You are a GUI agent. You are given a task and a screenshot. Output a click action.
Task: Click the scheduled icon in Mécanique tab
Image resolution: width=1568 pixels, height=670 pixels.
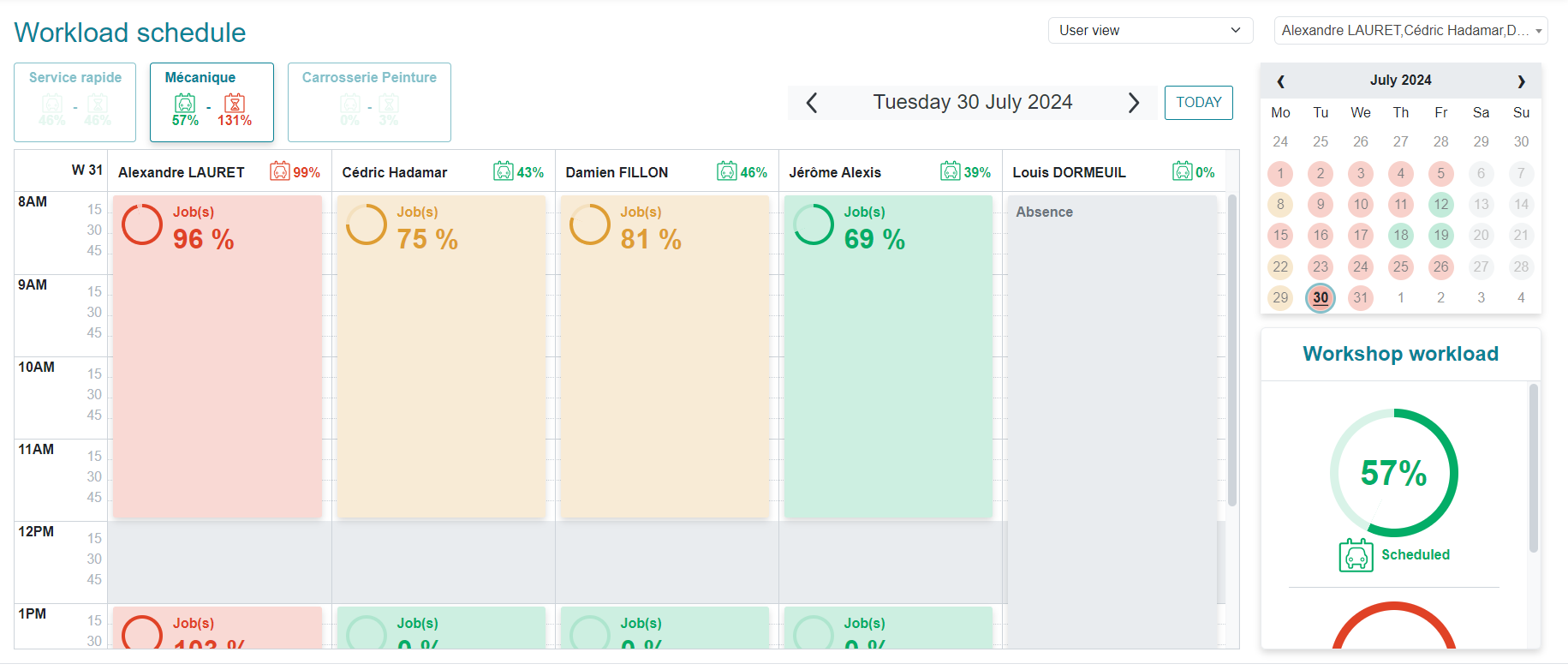tap(185, 104)
